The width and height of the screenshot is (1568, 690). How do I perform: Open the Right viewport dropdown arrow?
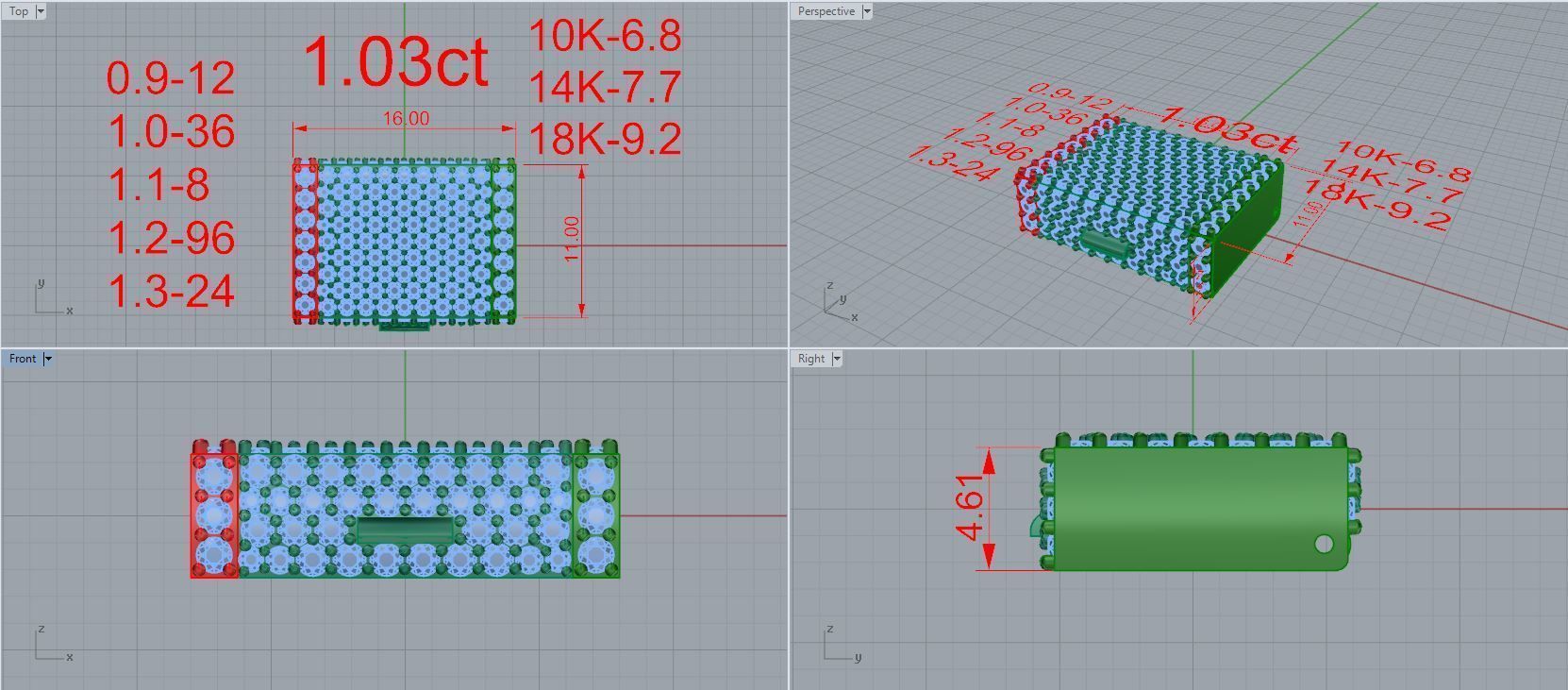(837, 359)
